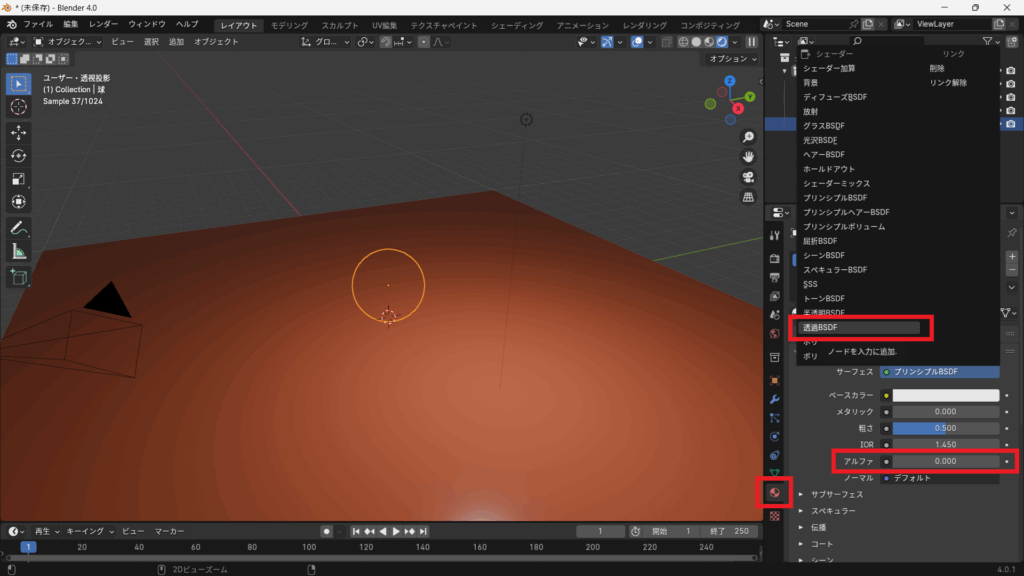Screen dimensions: 1024x576
Task: Select the Move tool in the toolbar
Action: [x=18, y=132]
